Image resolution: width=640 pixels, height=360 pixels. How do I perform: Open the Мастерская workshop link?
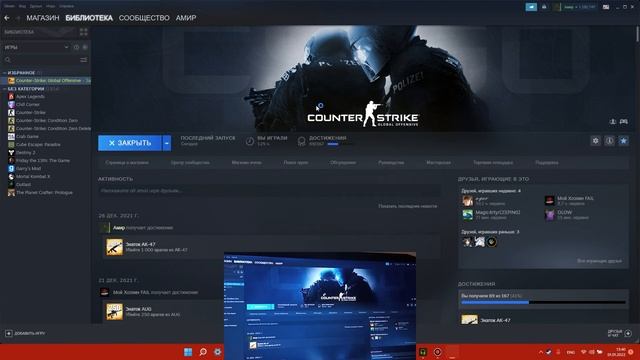point(438,162)
